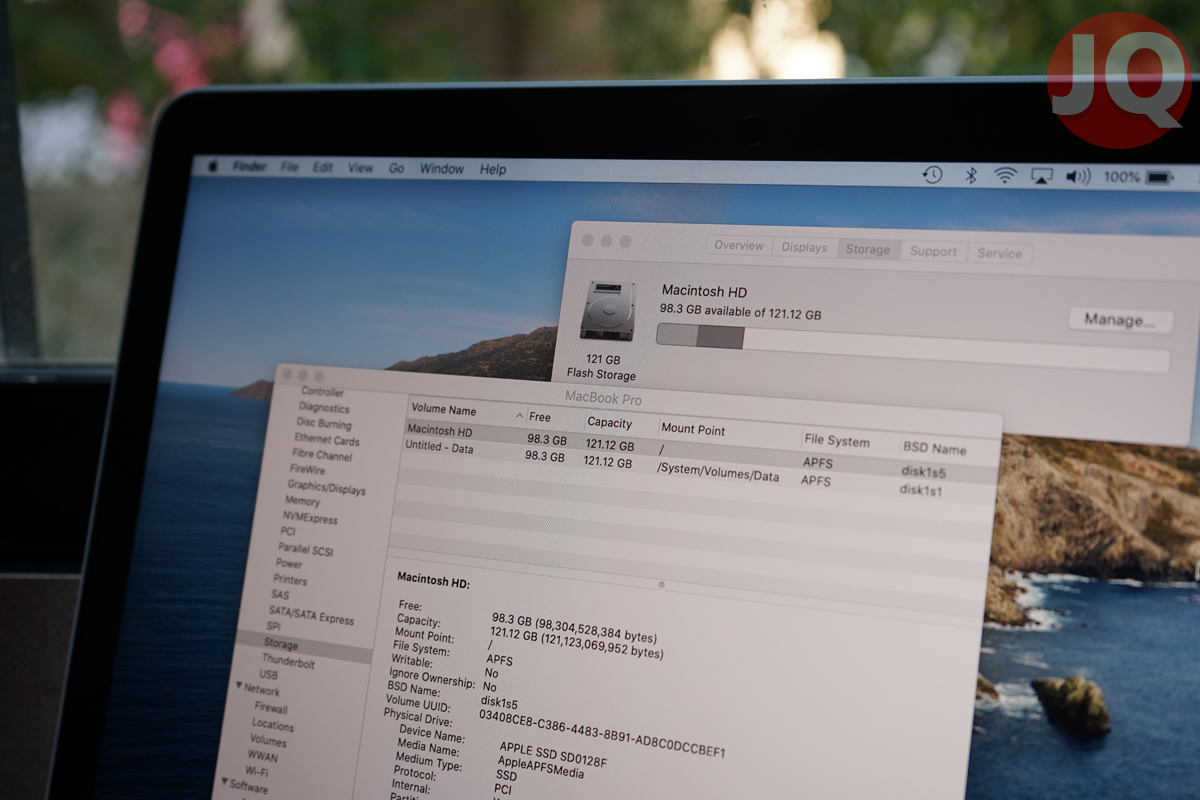Viewport: 1200px width, 800px height.
Task: Select Storage in the System Information sidebar
Action: click(x=281, y=644)
